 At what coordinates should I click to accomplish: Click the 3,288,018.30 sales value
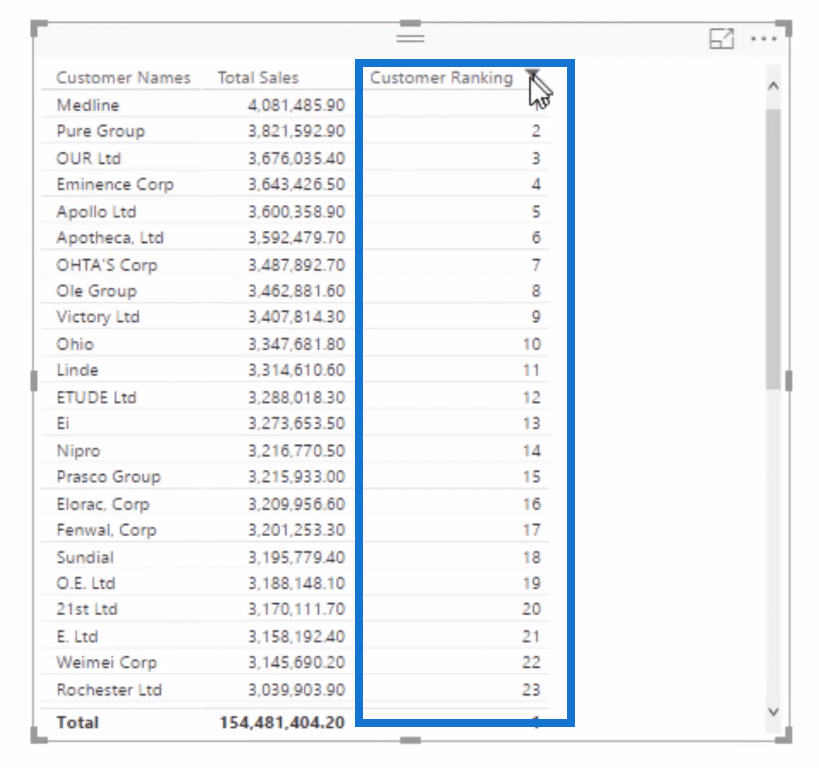tap(296, 398)
